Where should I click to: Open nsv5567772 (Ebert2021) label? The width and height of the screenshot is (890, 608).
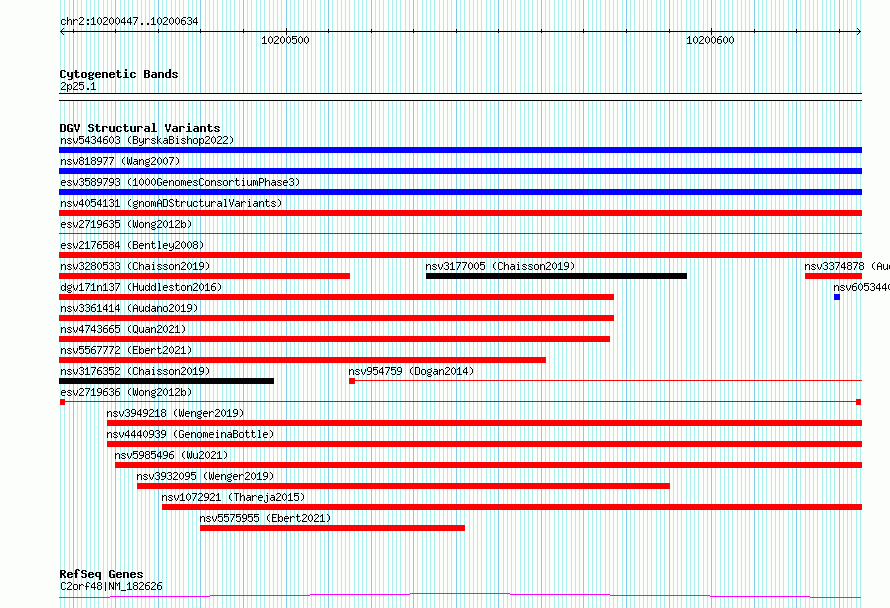[x=126, y=350]
